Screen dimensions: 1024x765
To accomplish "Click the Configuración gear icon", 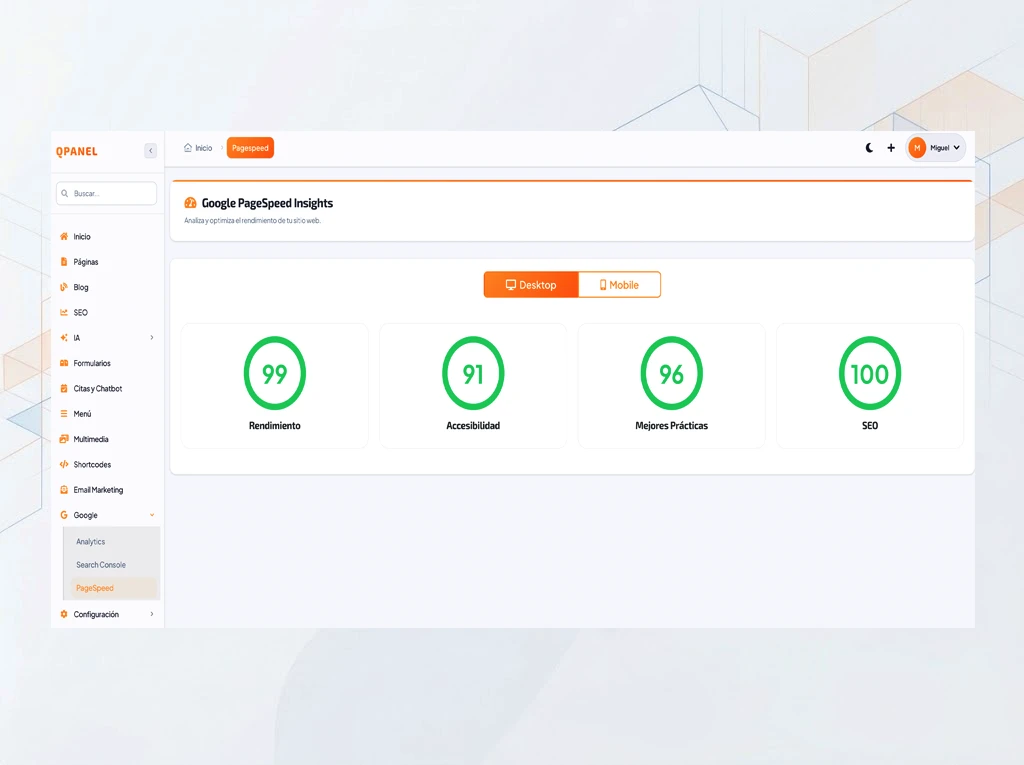I will [64, 614].
